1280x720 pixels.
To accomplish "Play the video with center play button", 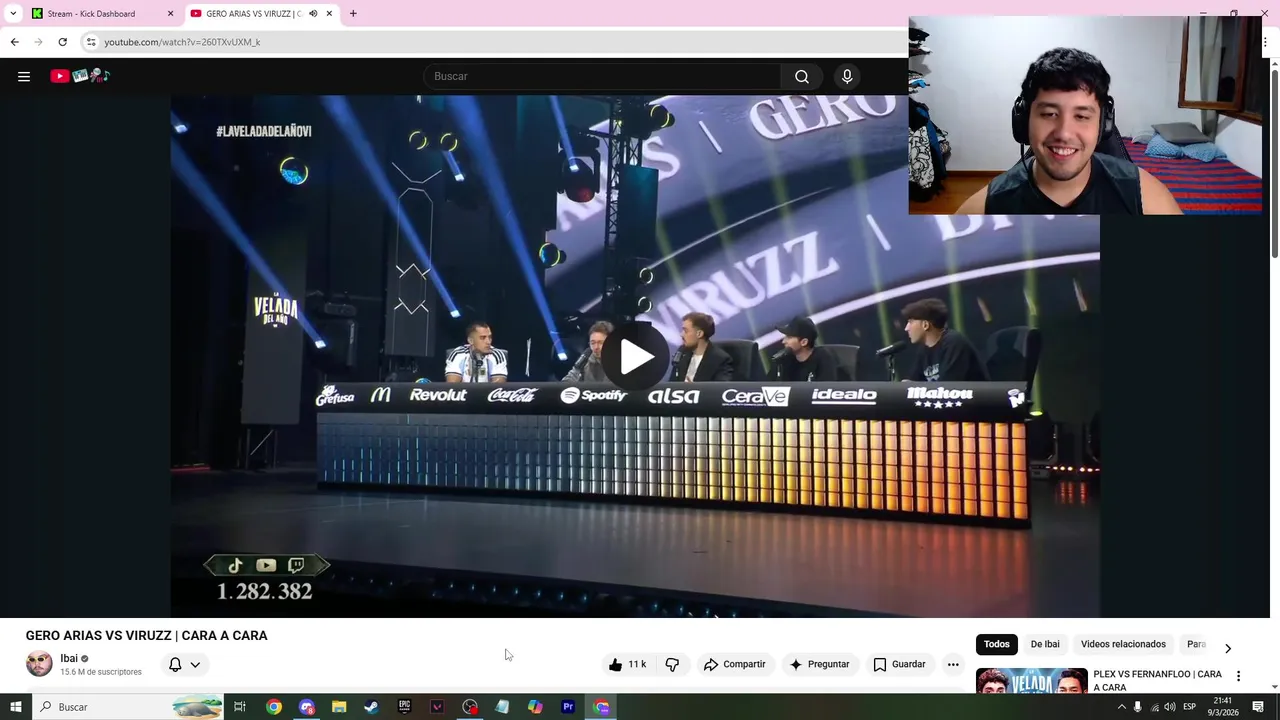I will click(x=636, y=357).
